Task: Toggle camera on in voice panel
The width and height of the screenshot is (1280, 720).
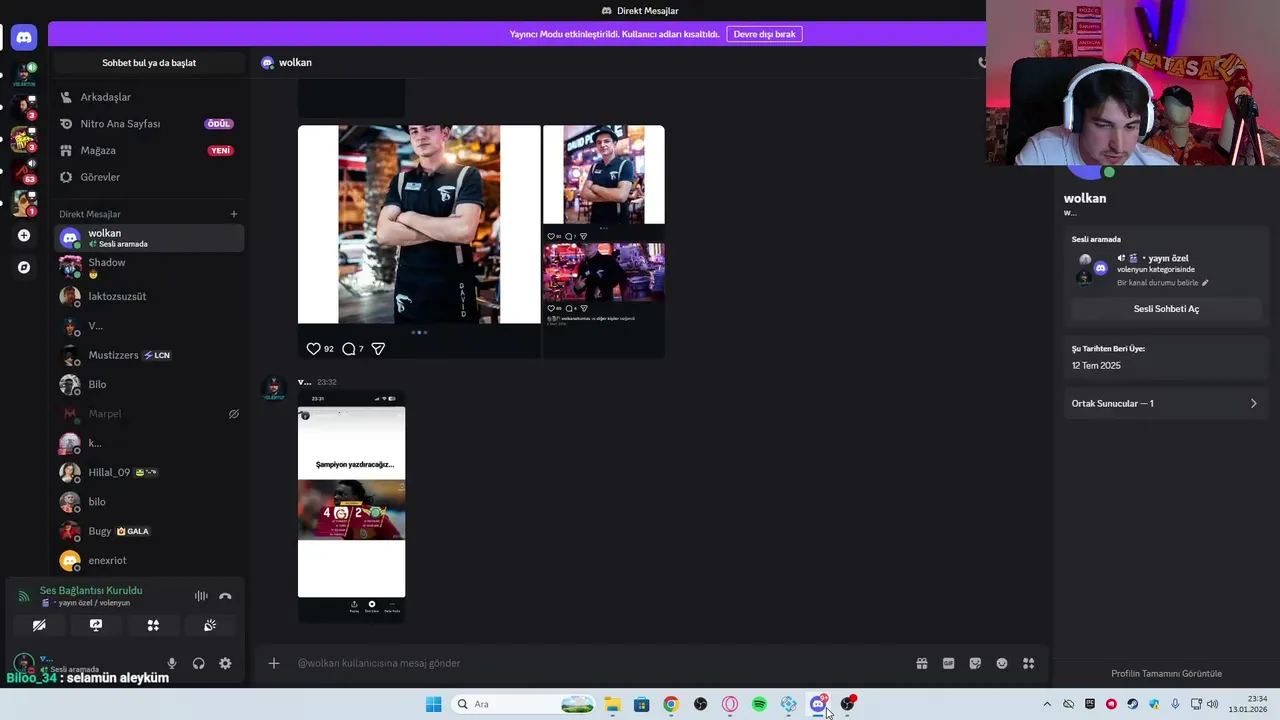Action: pos(39,625)
